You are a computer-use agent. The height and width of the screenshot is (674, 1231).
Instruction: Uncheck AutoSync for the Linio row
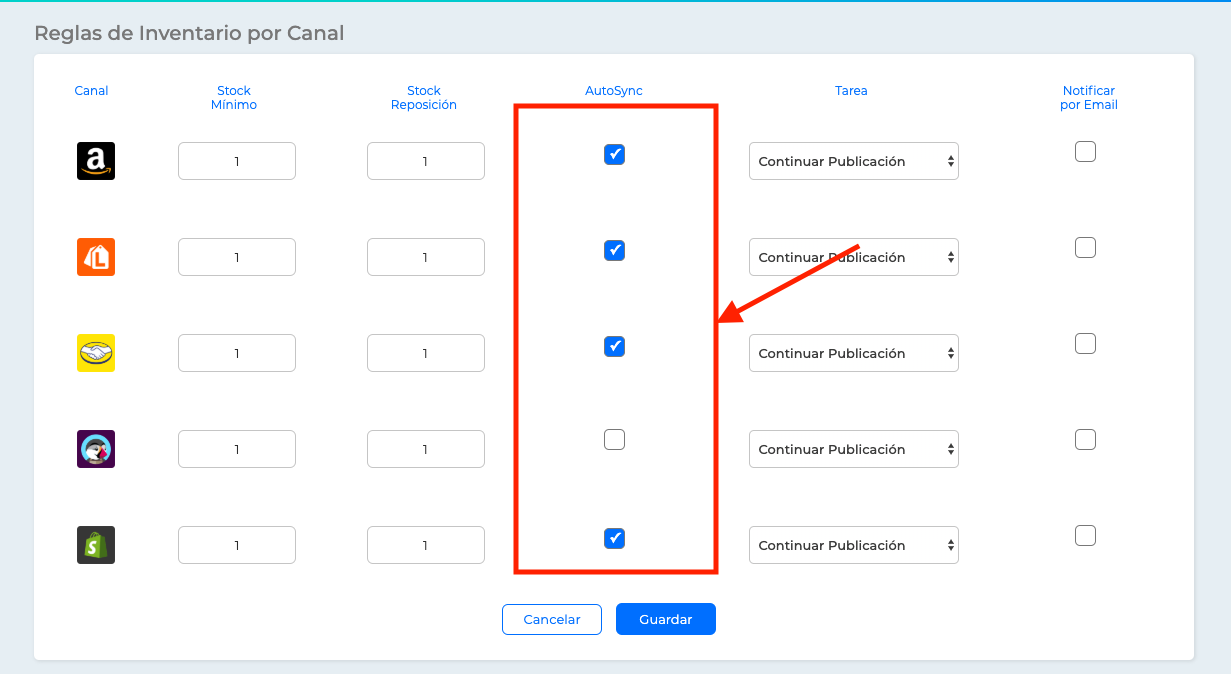pyautogui.click(x=614, y=250)
